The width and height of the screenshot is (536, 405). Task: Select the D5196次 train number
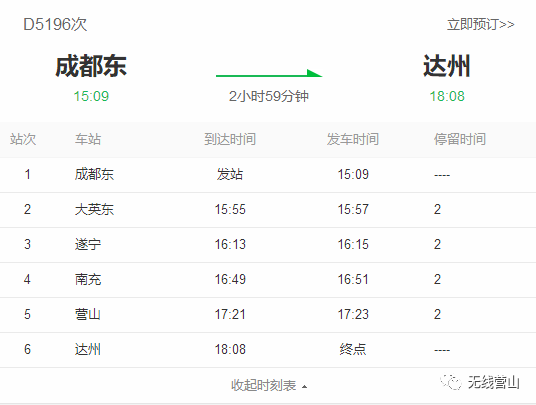[55, 25]
